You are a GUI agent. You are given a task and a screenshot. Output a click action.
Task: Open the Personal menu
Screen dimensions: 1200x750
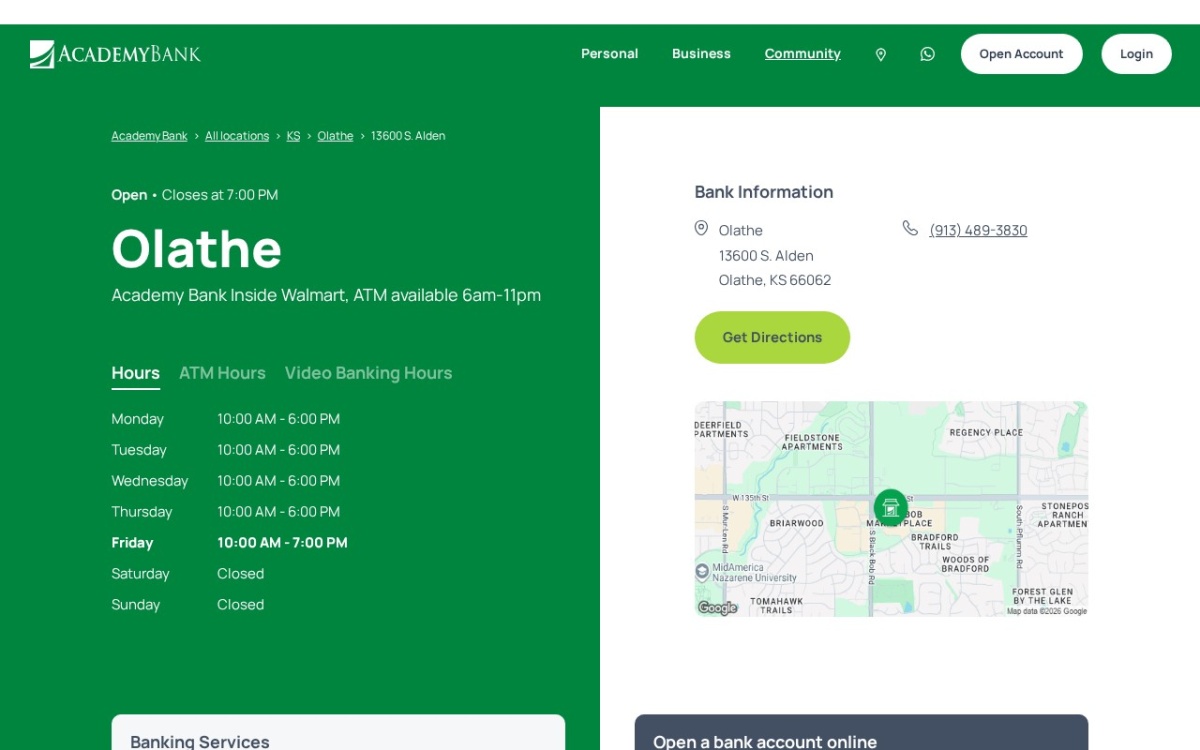point(610,54)
